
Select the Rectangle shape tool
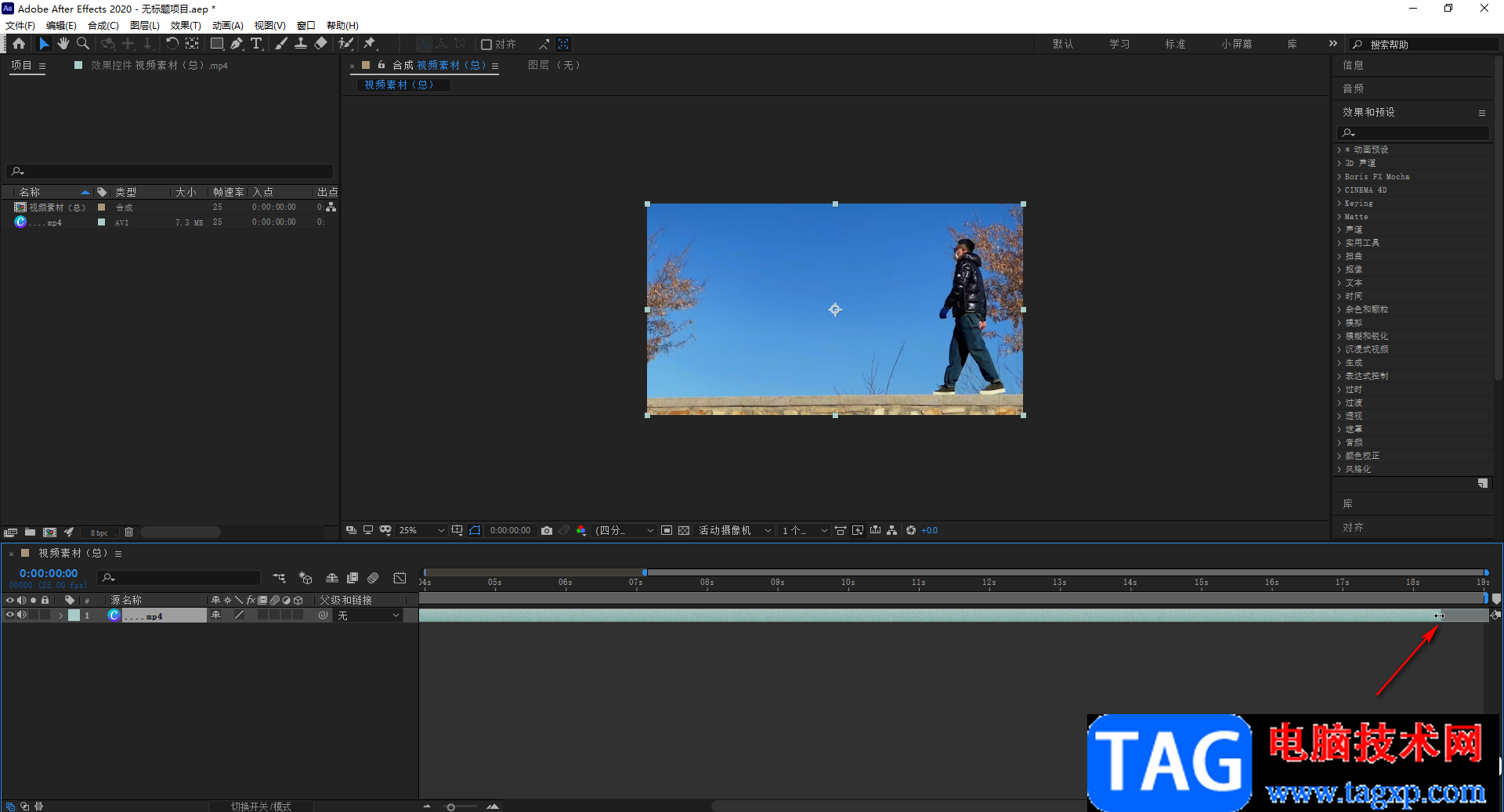(217, 44)
